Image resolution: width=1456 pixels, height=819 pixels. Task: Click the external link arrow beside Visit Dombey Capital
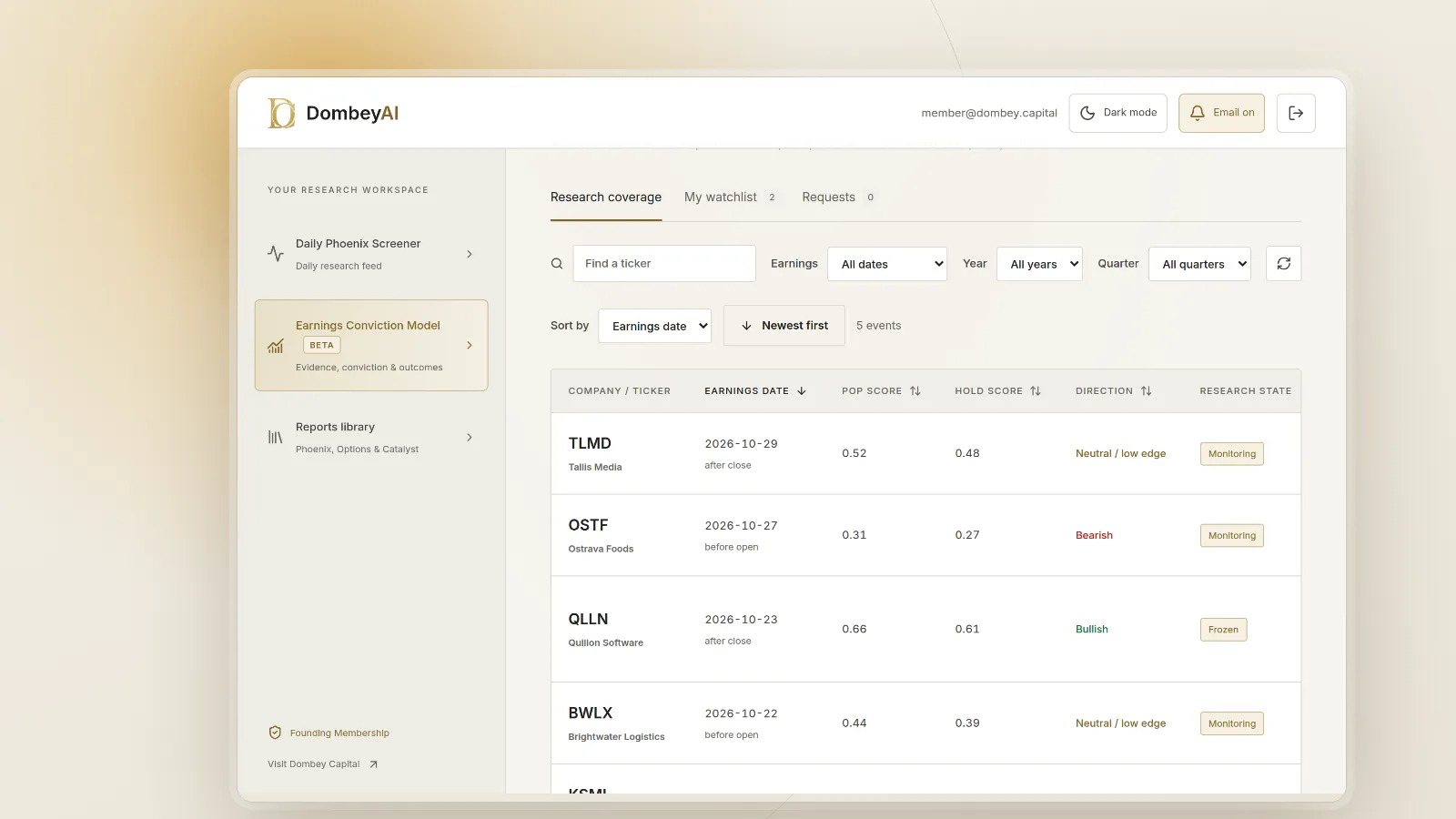pos(373,764)
